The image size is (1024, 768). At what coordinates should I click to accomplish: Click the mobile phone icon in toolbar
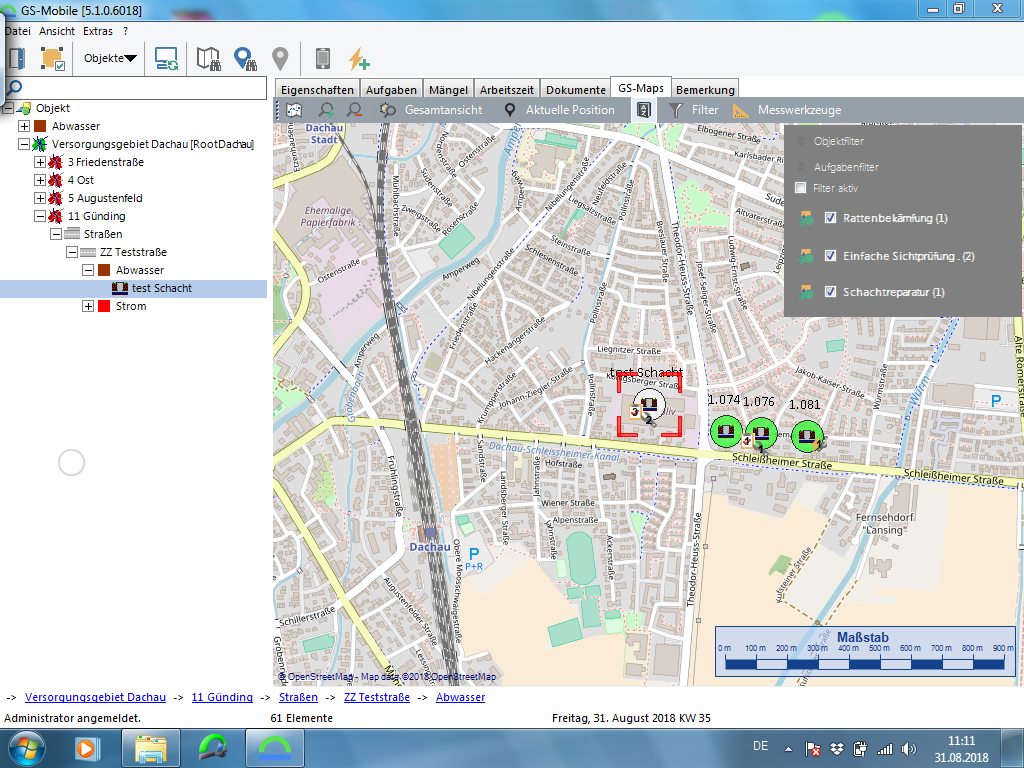pos(322,59)
